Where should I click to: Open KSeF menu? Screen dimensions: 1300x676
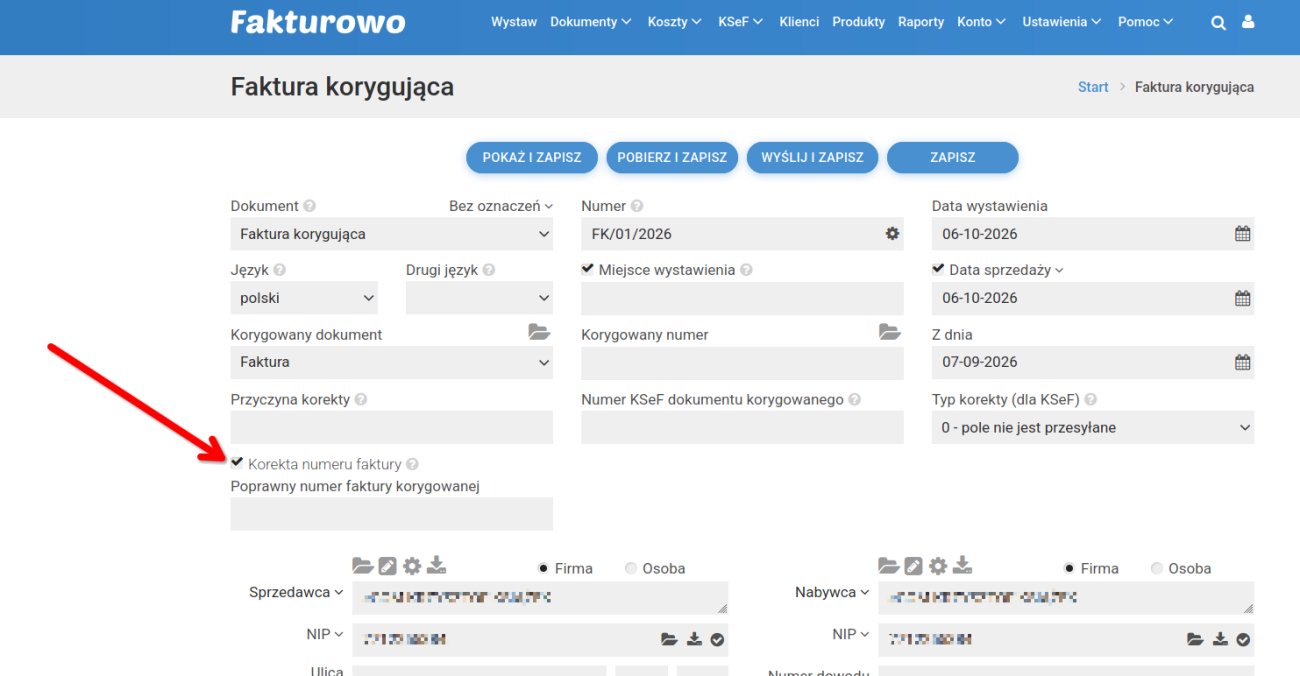coord(741,22)
